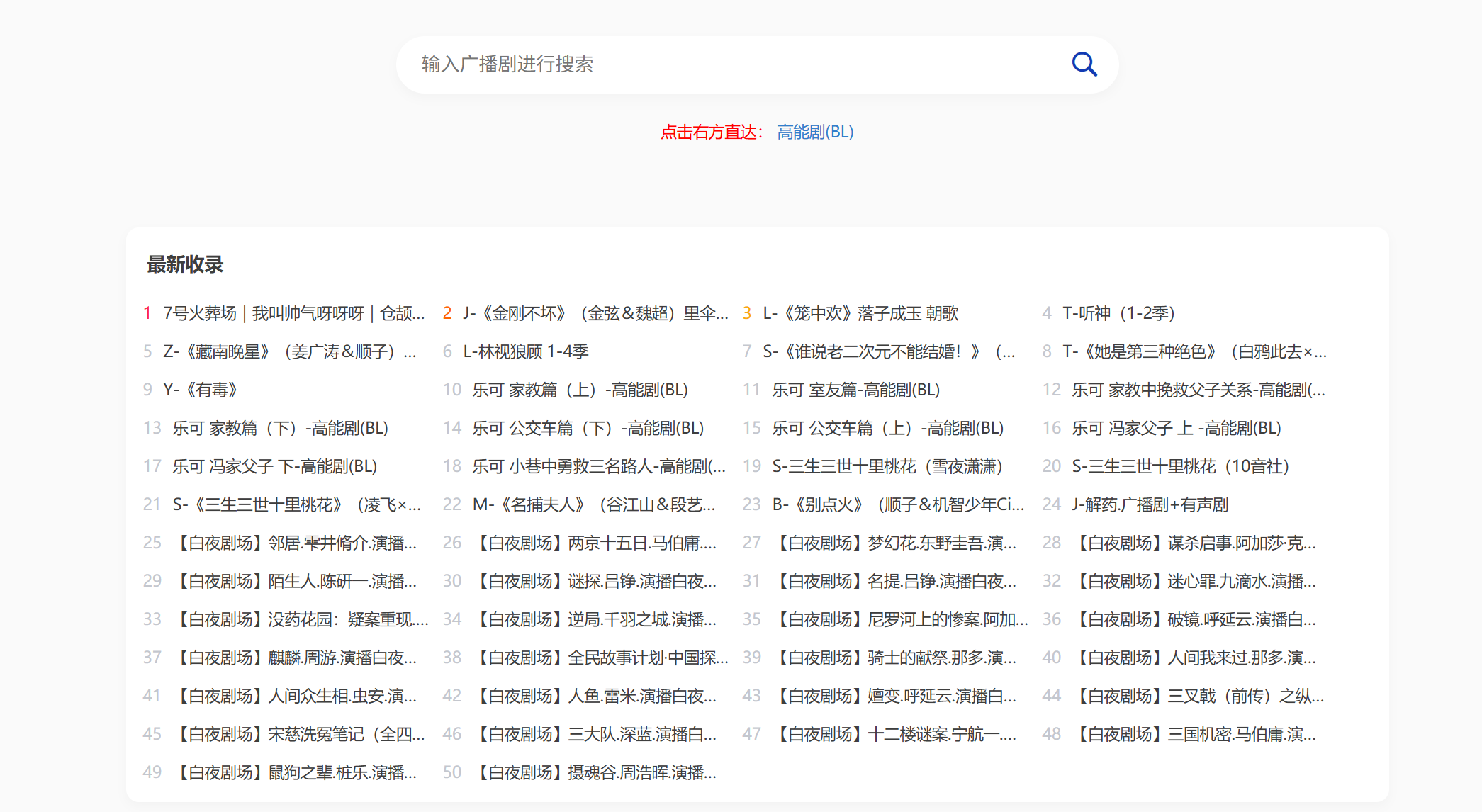1482x812 pixels.
Task: Open 【白夜剧场】骑士的献祭.那多 entry
Action: 894,658
